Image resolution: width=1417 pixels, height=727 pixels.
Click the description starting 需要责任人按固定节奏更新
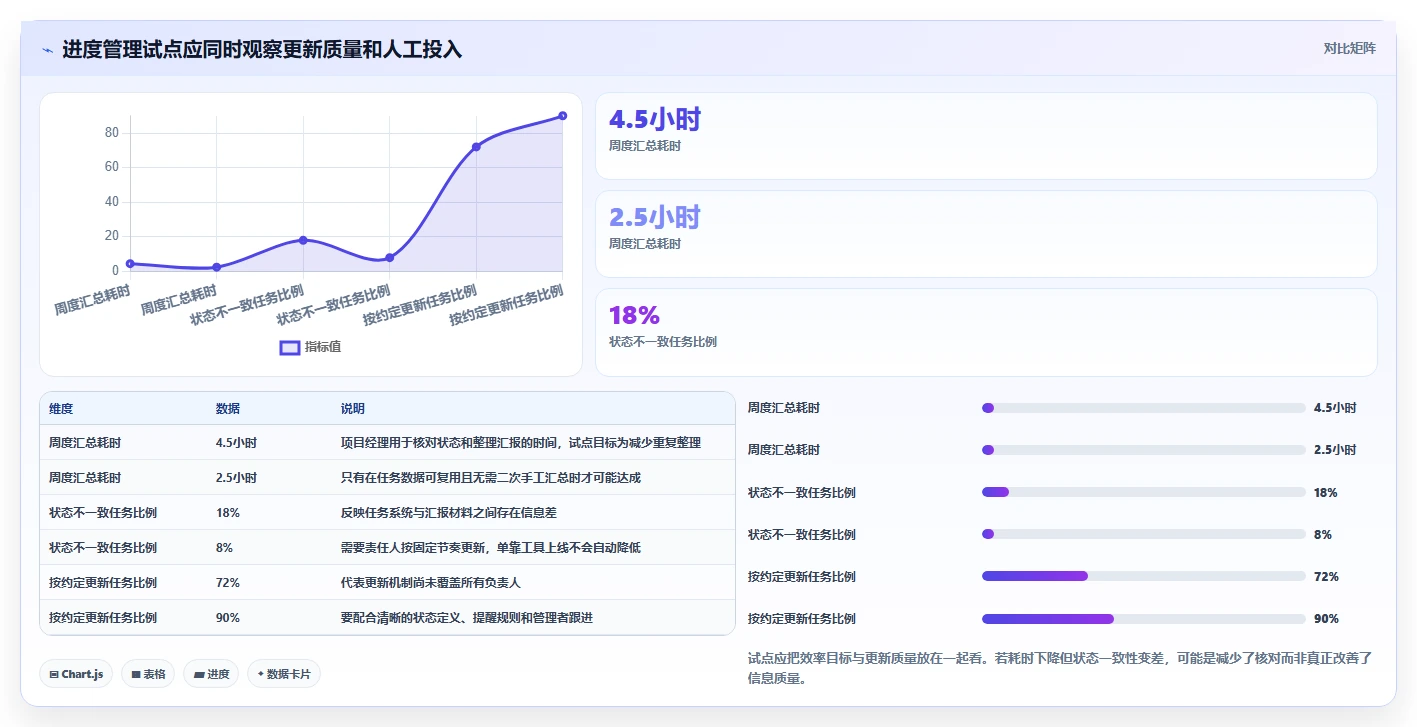tap(491, 548)
